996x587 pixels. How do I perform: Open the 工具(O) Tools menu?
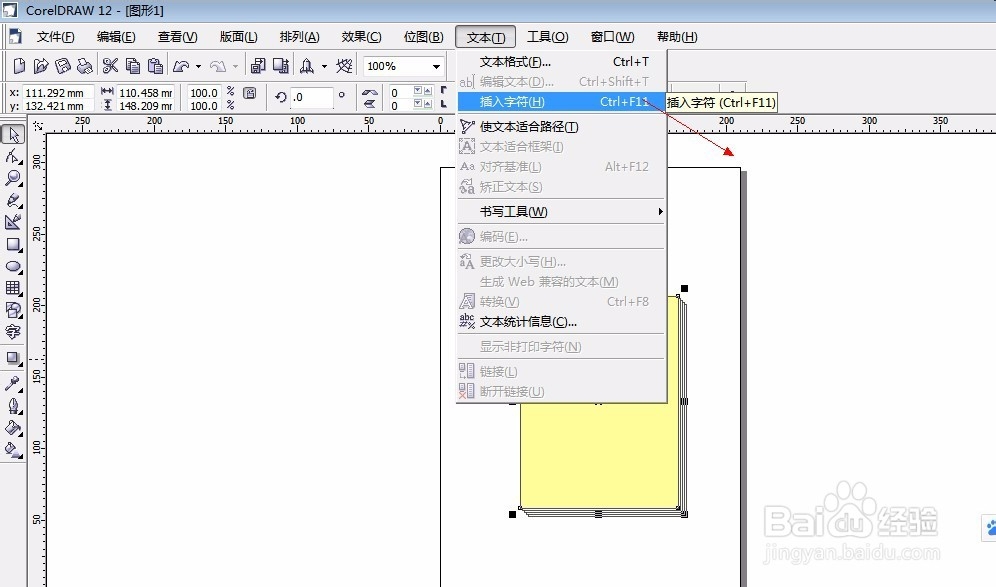pos(548,37)
